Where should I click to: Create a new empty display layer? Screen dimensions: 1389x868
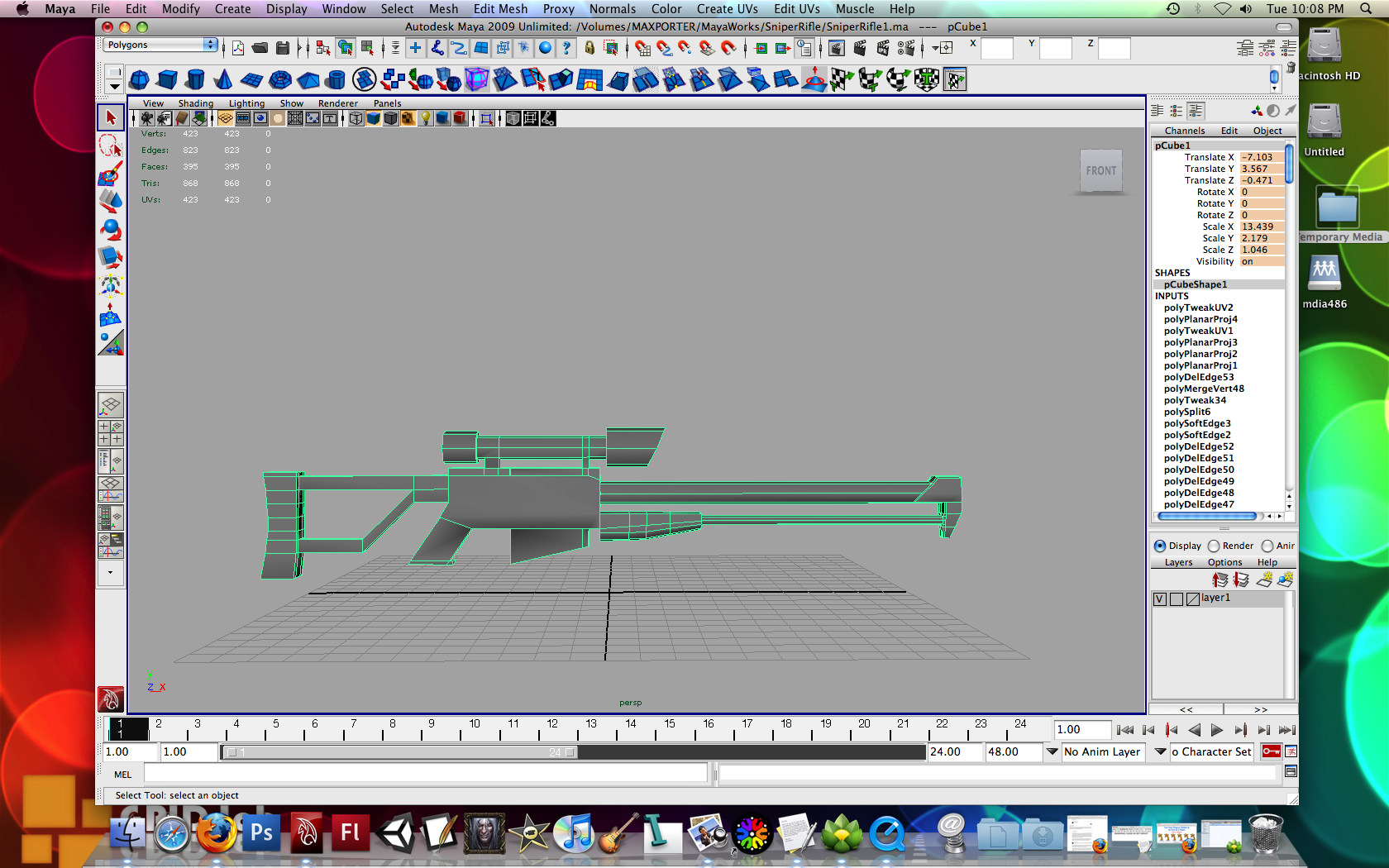tap(1264, 579)
